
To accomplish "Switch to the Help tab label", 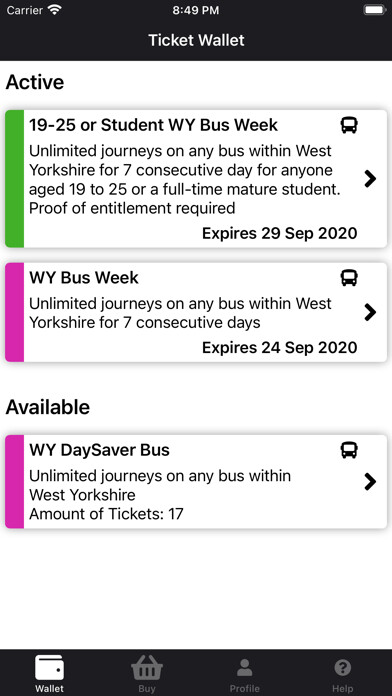I will point(342,689).
